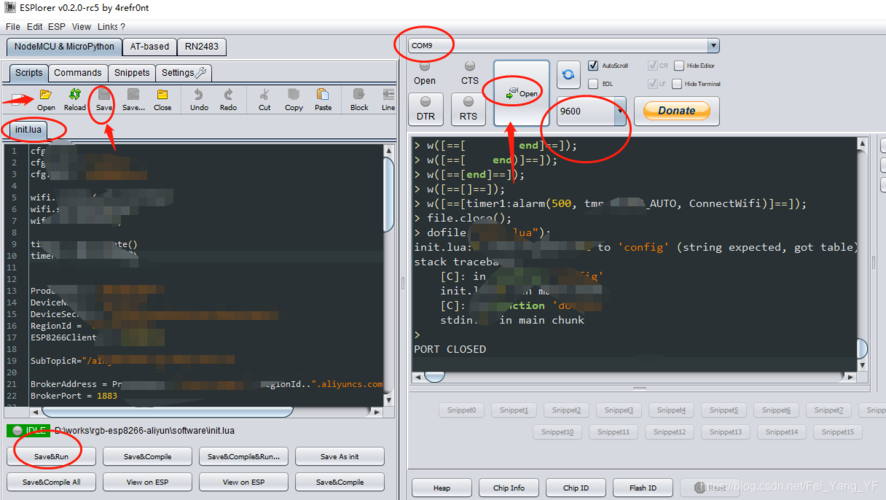
Task: Click the IDLE status indicator
Action: [29, 431]
